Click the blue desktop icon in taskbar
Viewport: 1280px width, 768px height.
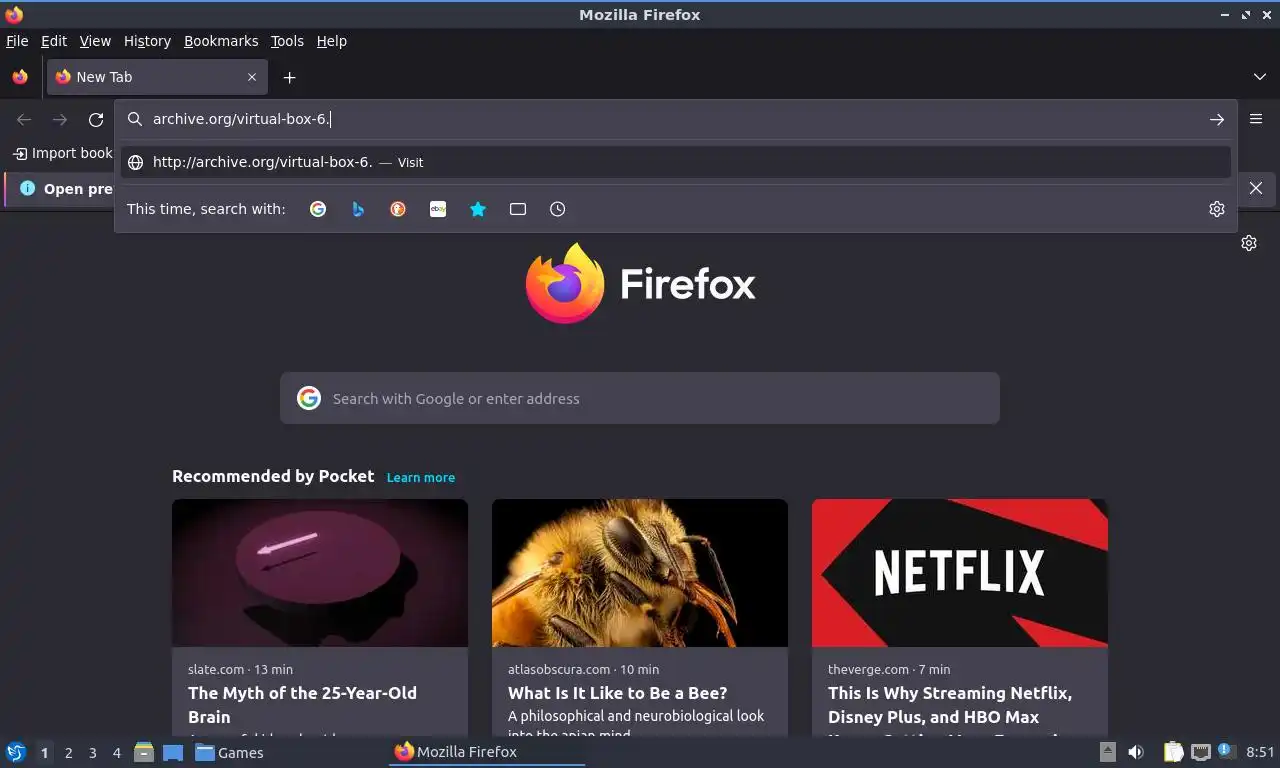[x=173, y=752]
